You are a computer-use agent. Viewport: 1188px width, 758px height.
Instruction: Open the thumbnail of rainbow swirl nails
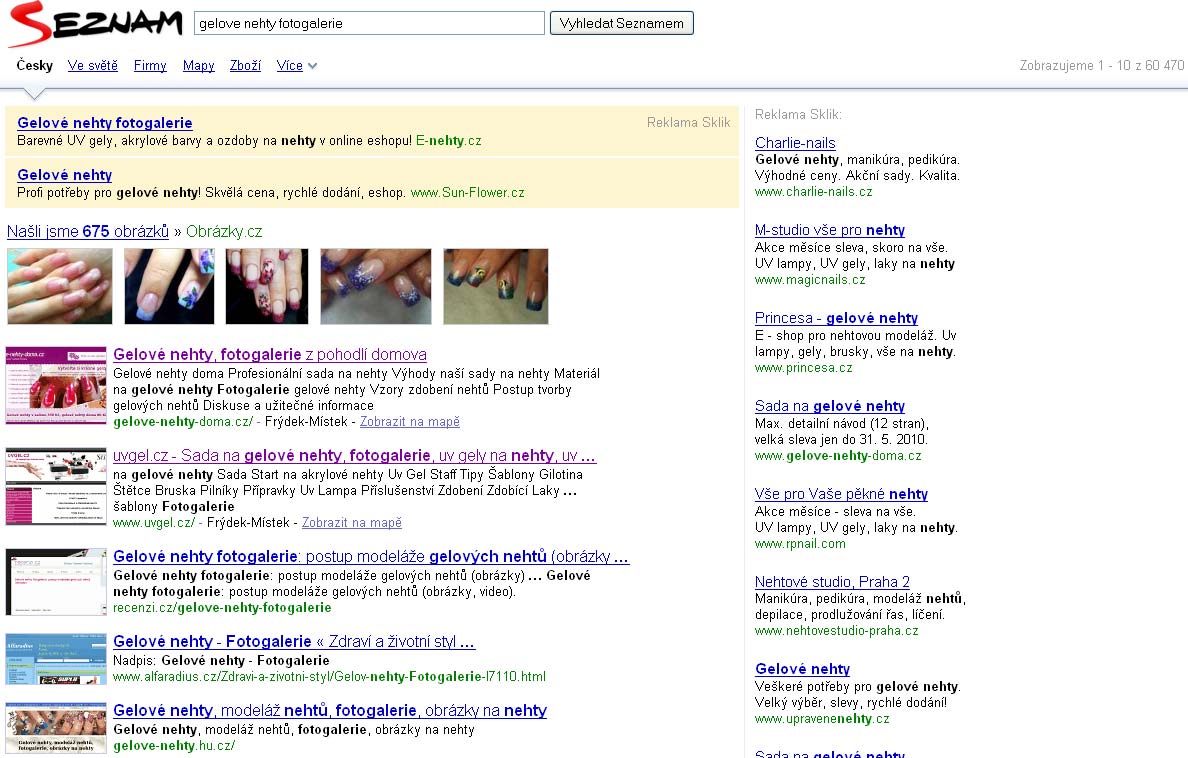tap(496, 287)
